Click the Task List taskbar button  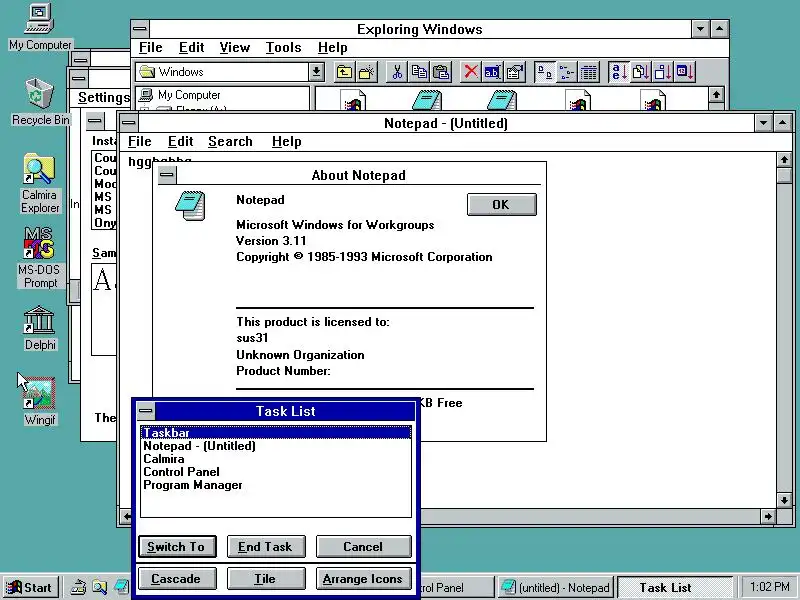click(x=674, y=587)
